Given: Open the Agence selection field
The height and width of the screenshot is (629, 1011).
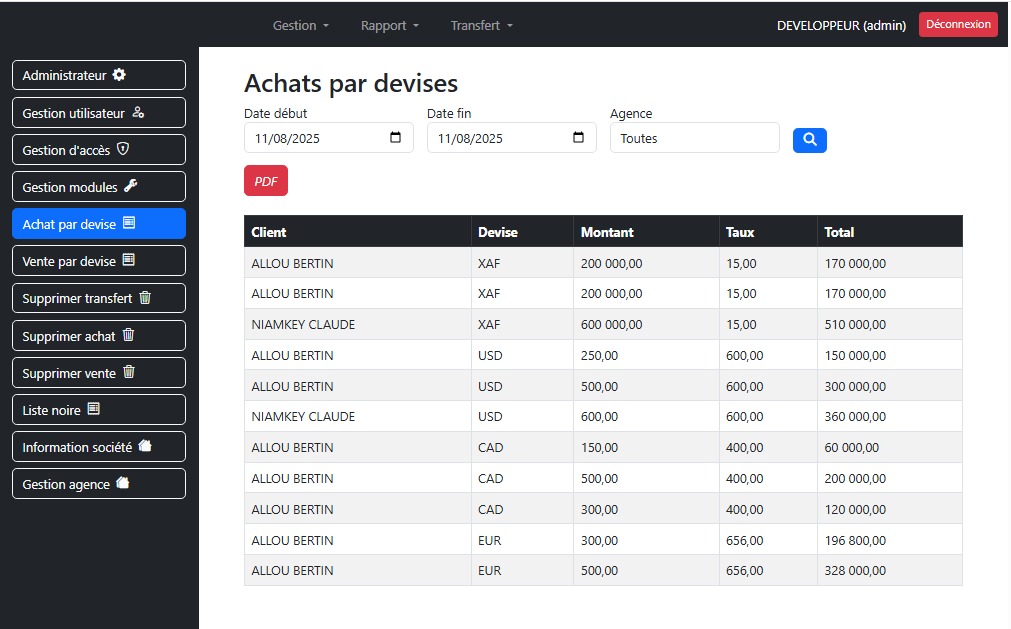Looking at the screenshot, I should (694, 138).
